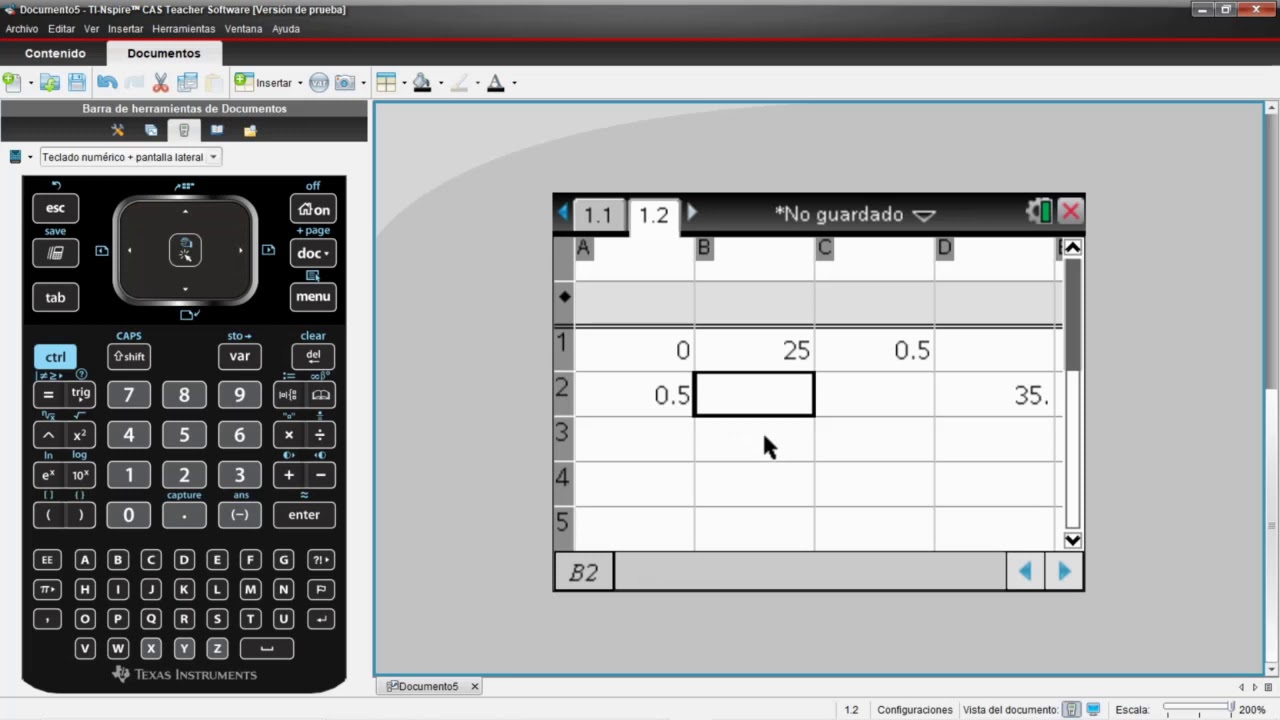
Task: Click the new document icon in toolbar
Action: pos(12,83)
